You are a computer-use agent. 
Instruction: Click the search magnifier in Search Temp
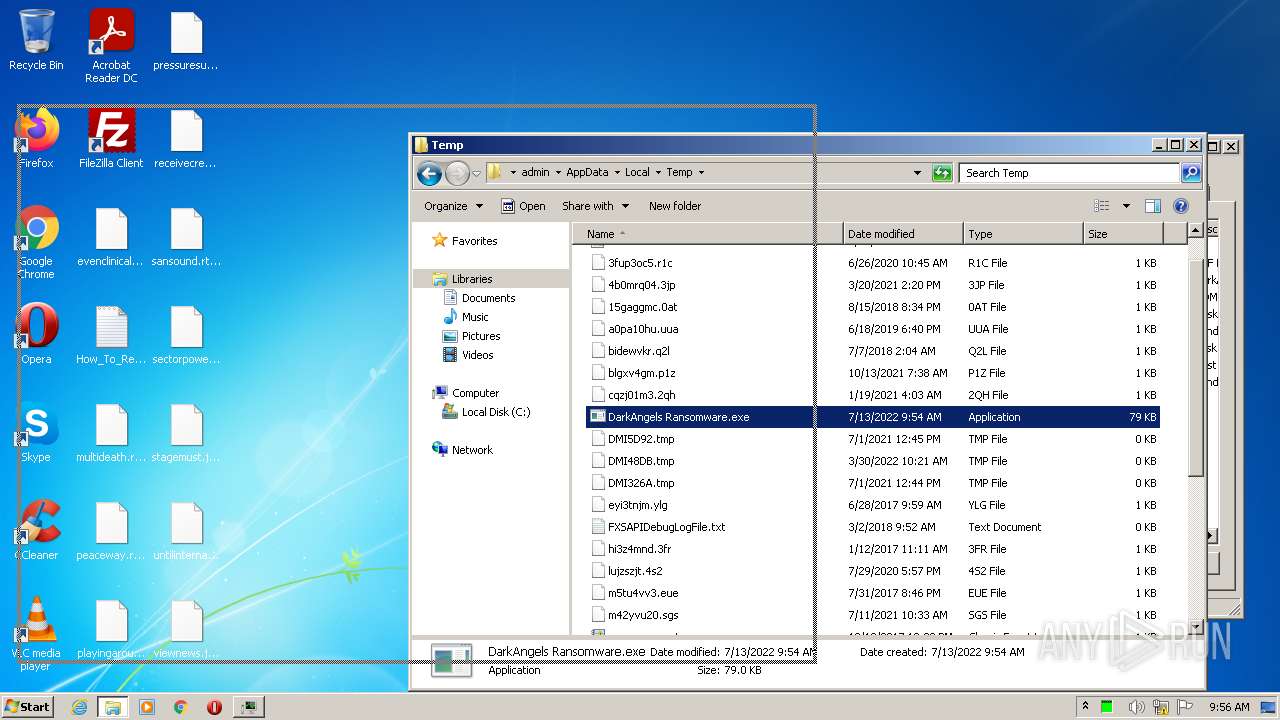1190,173
